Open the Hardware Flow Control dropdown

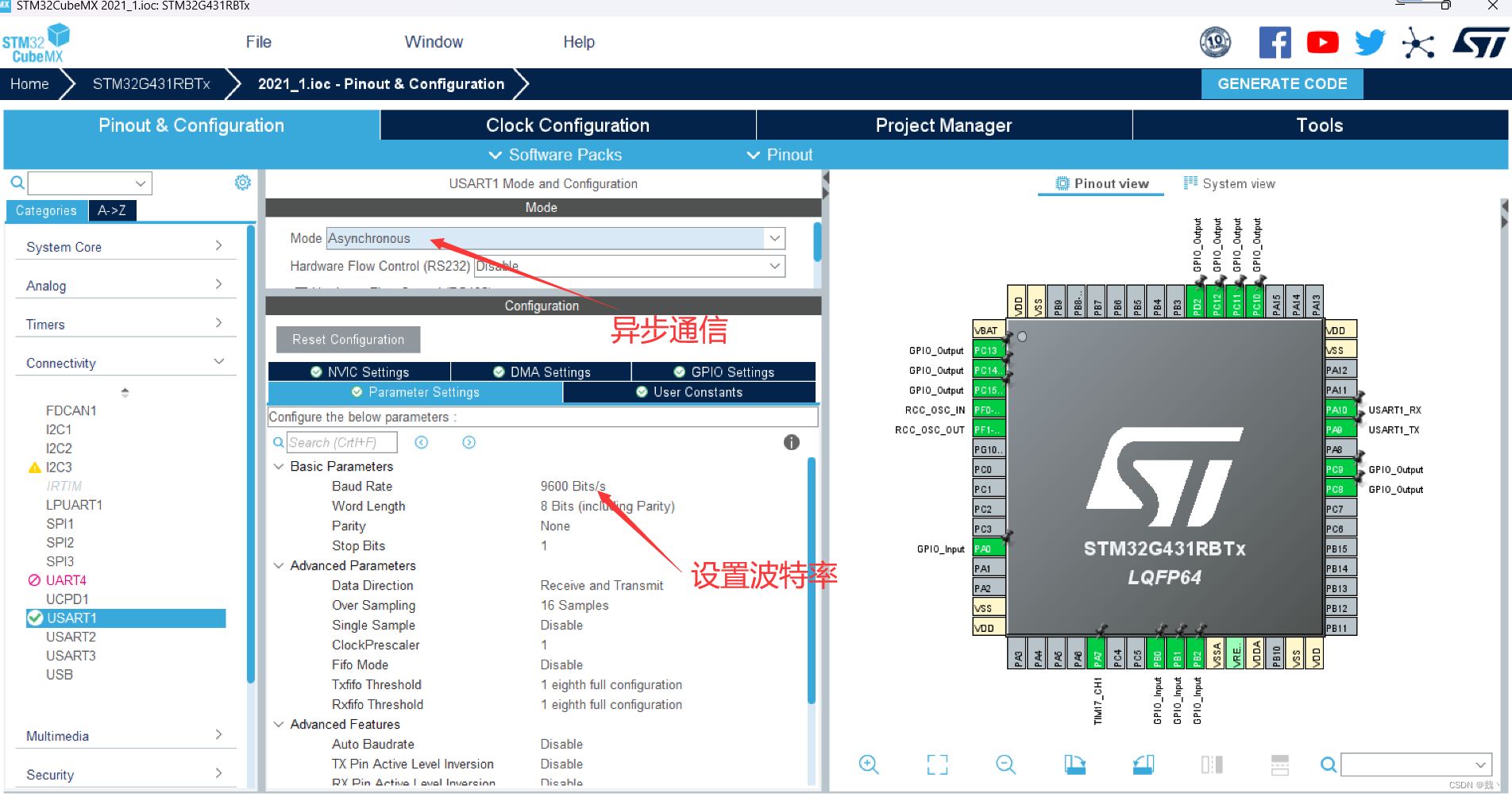(629, 266)
